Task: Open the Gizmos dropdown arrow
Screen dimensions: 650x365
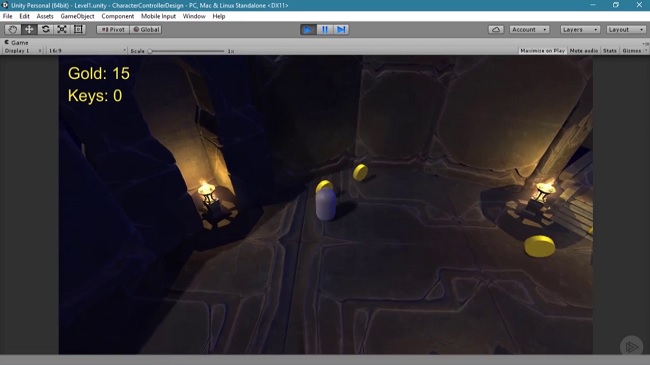Action: [646, 51]
